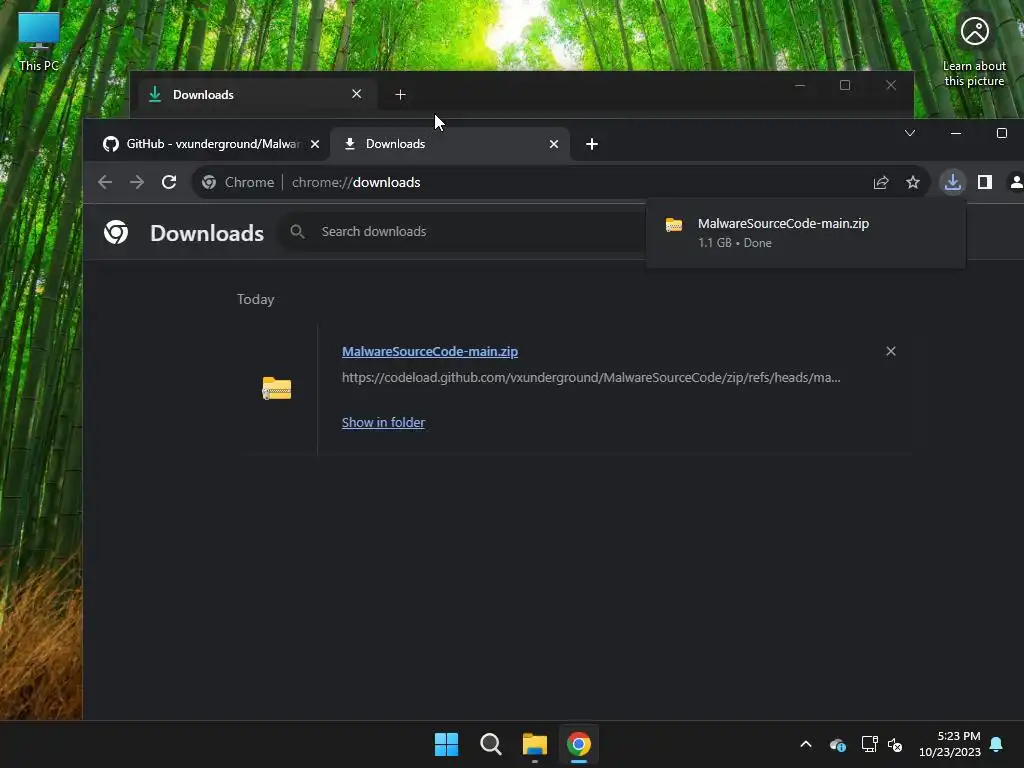
Task: Open MalwareSourceCode-main.zip from the download popup
Action: click(x=783, y=223)
